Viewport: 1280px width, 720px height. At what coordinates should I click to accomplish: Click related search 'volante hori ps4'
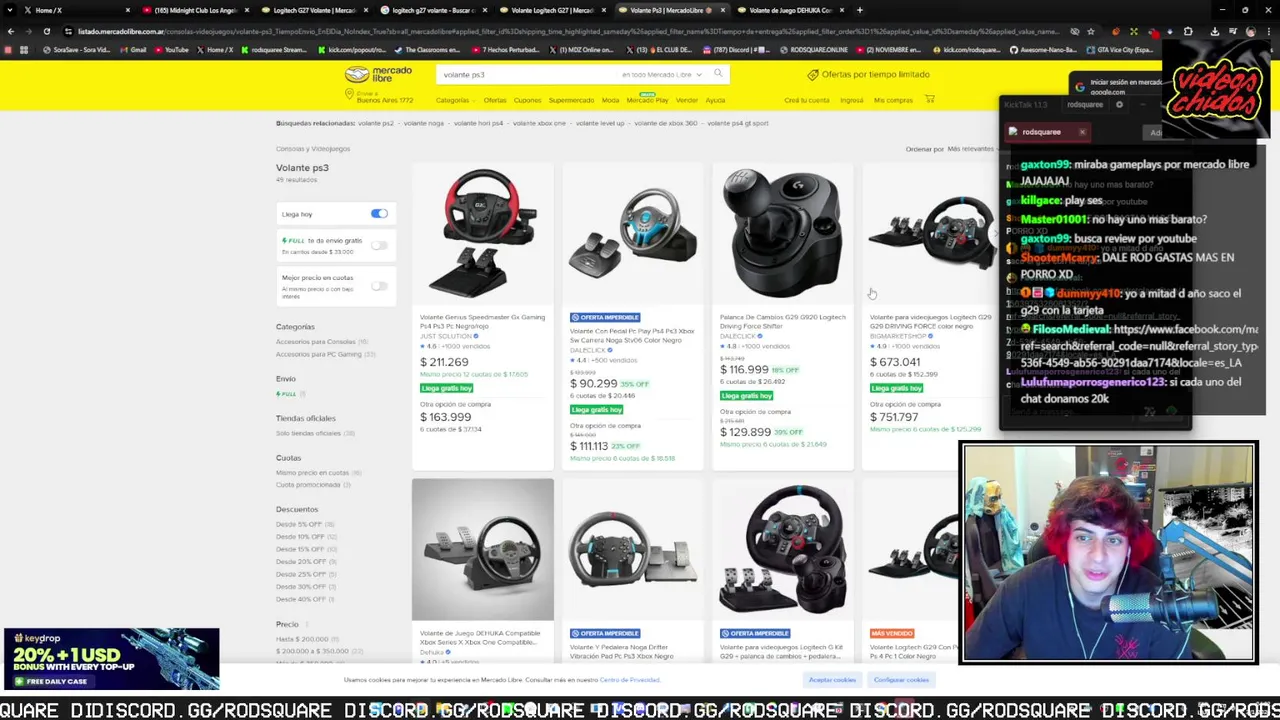[x=478, y=123]
